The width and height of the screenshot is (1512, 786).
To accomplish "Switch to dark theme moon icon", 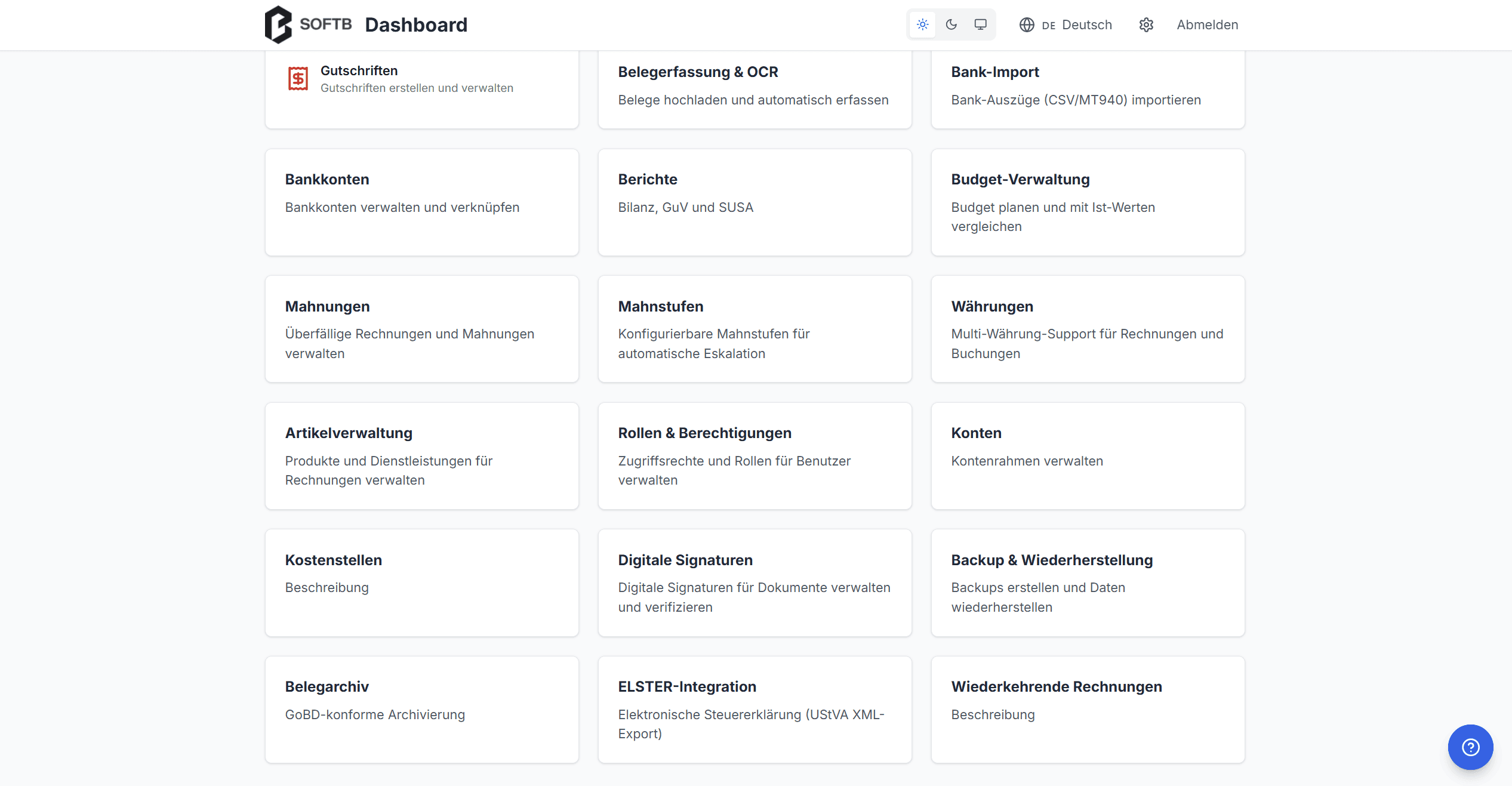I will [x=951, y=24].
